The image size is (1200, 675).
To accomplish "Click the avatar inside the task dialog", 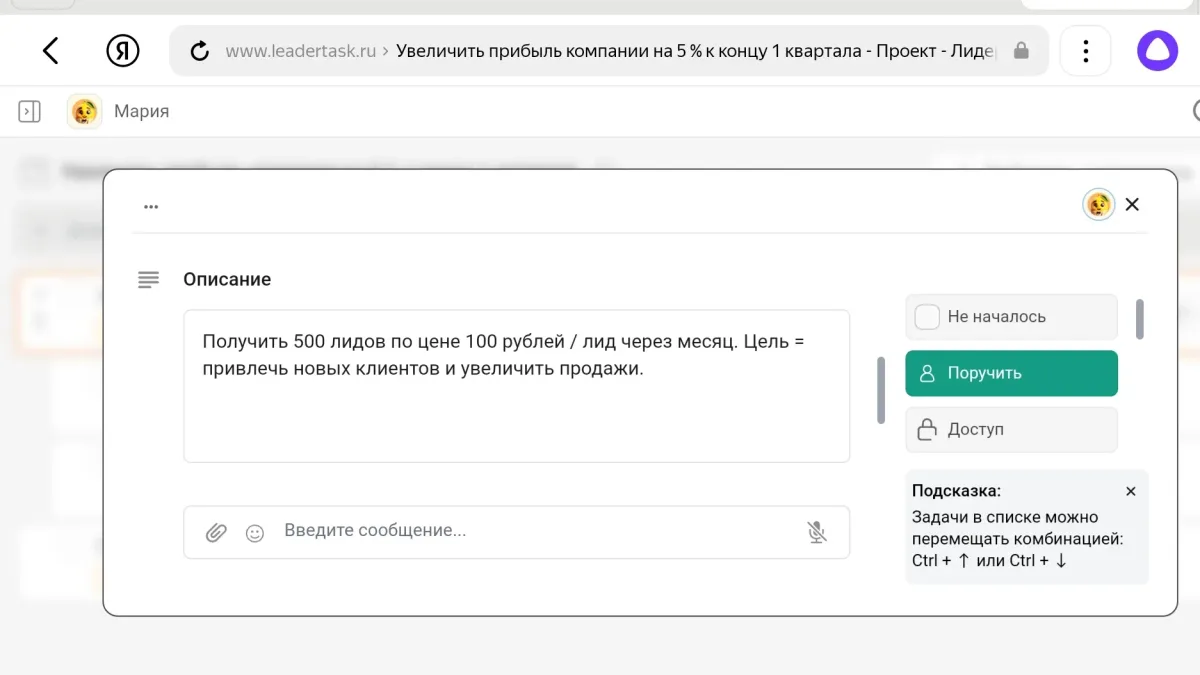I will (x=1098, y=204).
